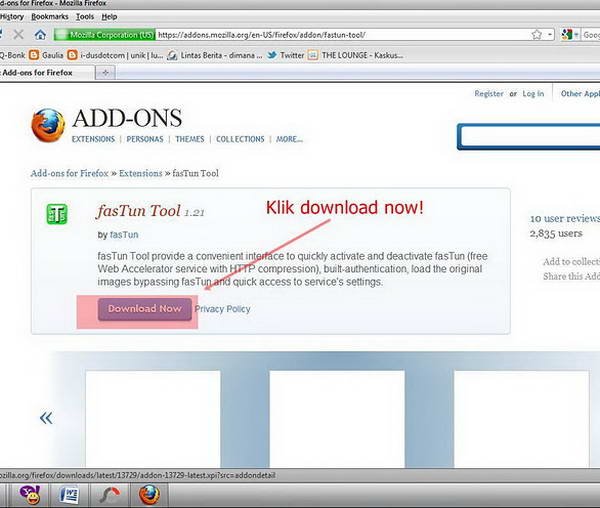The height and width of the screenshot is (508, 600).
Task: Click the bookmark star in the URL bar
Action: coord(537,34)
